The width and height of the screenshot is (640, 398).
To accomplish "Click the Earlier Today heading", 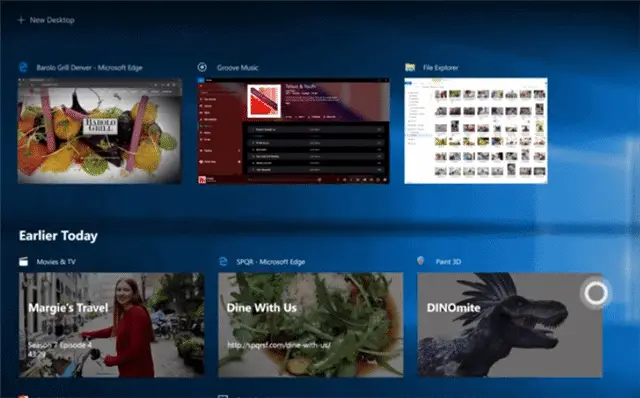I will pyautogui.click(x=58, y=236).
